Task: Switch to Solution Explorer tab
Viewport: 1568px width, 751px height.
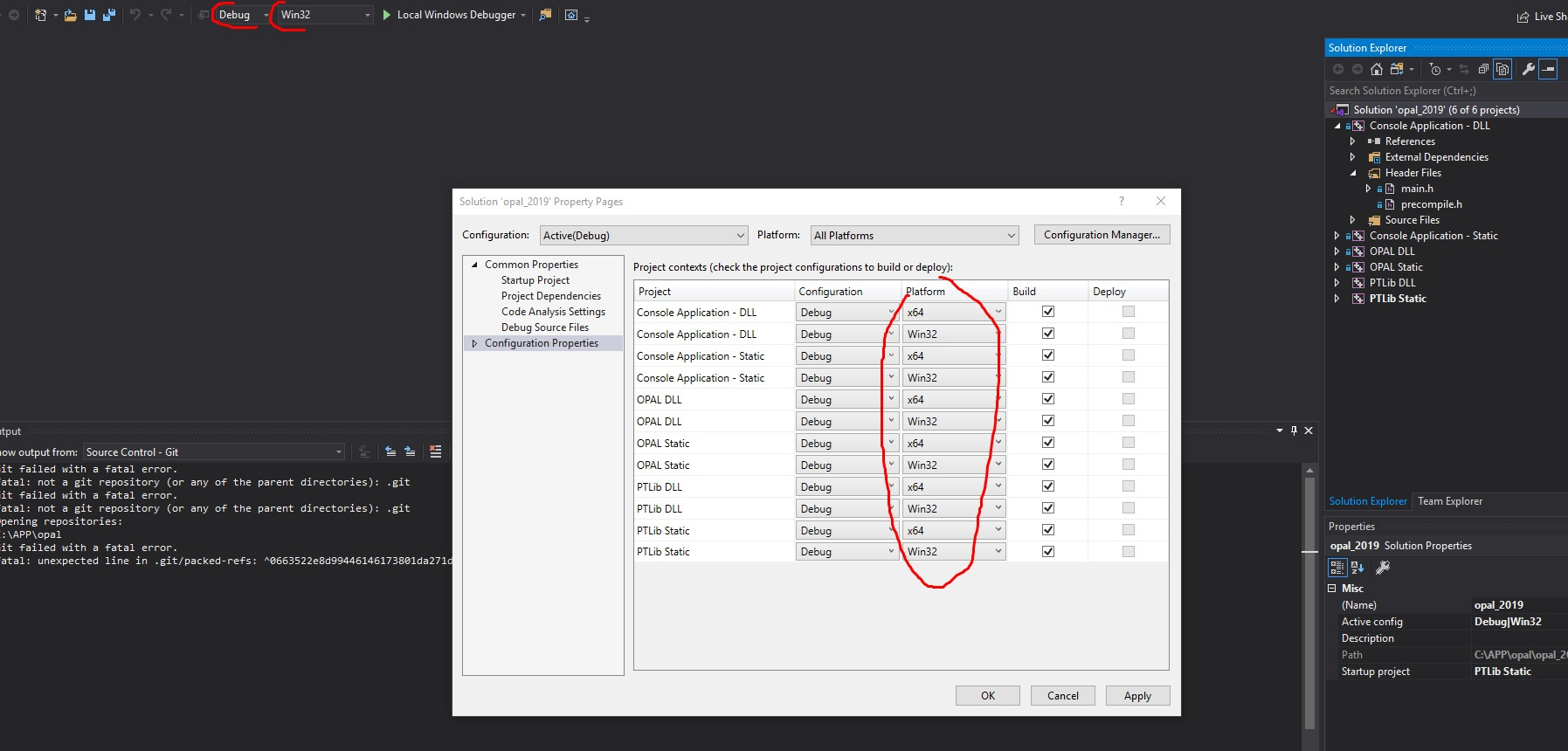Action: tap(1368, 501)
